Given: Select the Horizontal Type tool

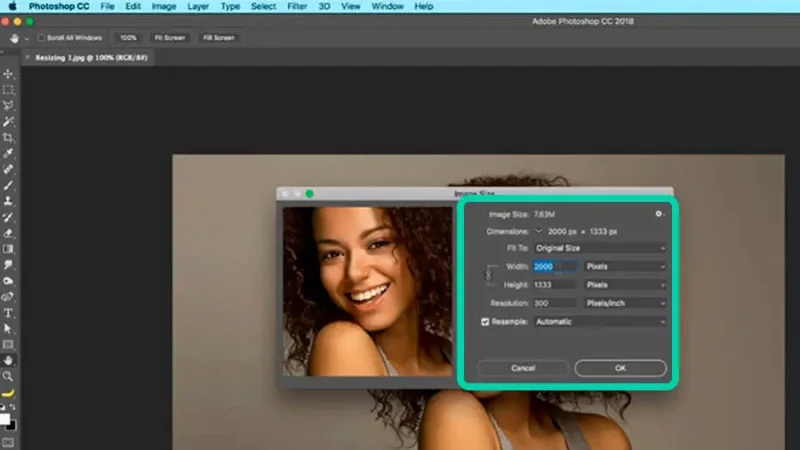Looking at the screenshot, I should coord(8,313).
